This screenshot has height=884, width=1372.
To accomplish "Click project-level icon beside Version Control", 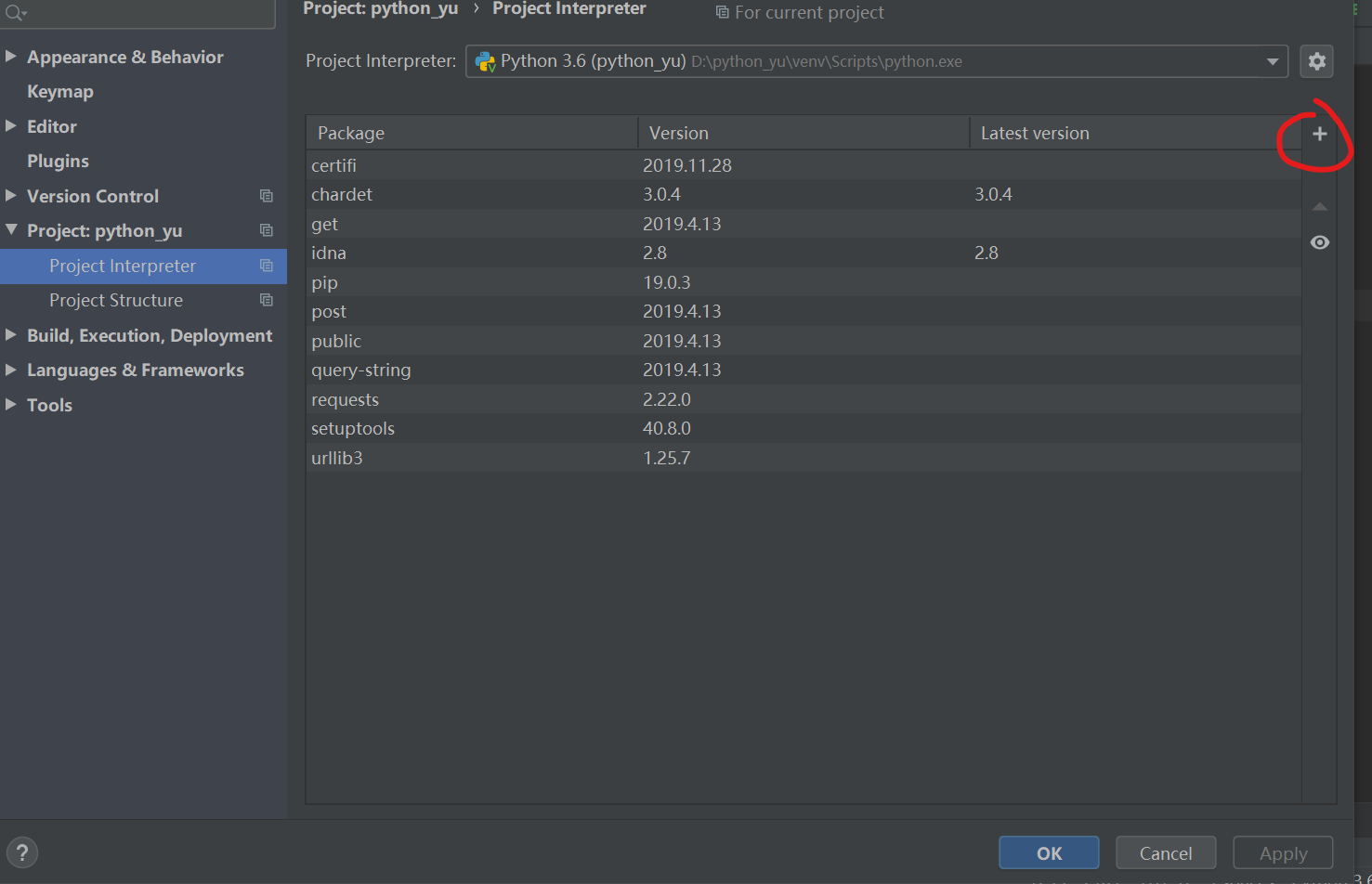I will 267,196.
